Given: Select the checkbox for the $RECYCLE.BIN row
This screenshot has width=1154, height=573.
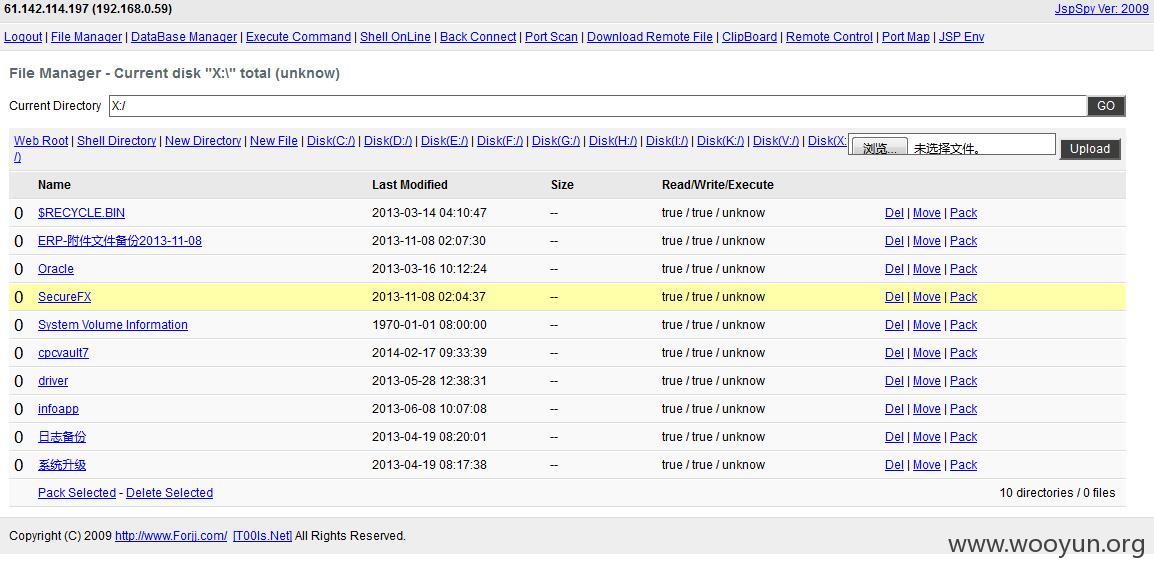Looking at the screenshot, I should (19, 213).
